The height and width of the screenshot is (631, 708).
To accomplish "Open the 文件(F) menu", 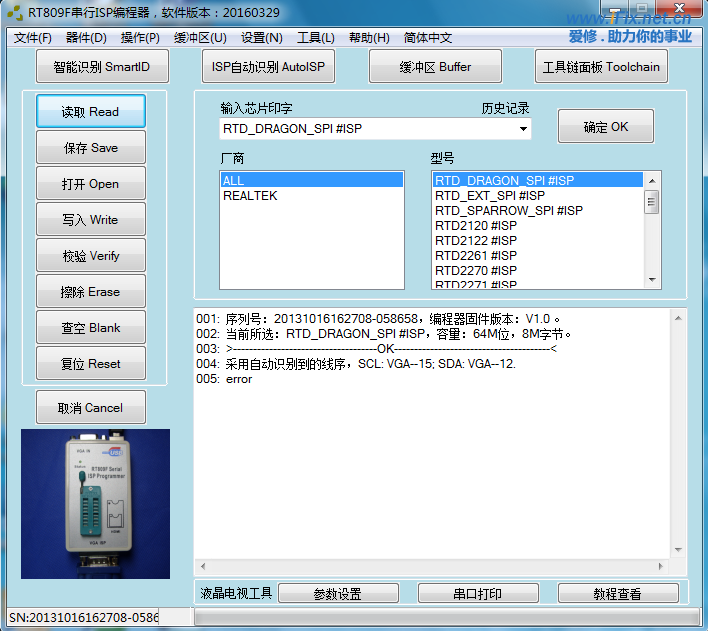I will pyautogui.click(x=33, y=38).
